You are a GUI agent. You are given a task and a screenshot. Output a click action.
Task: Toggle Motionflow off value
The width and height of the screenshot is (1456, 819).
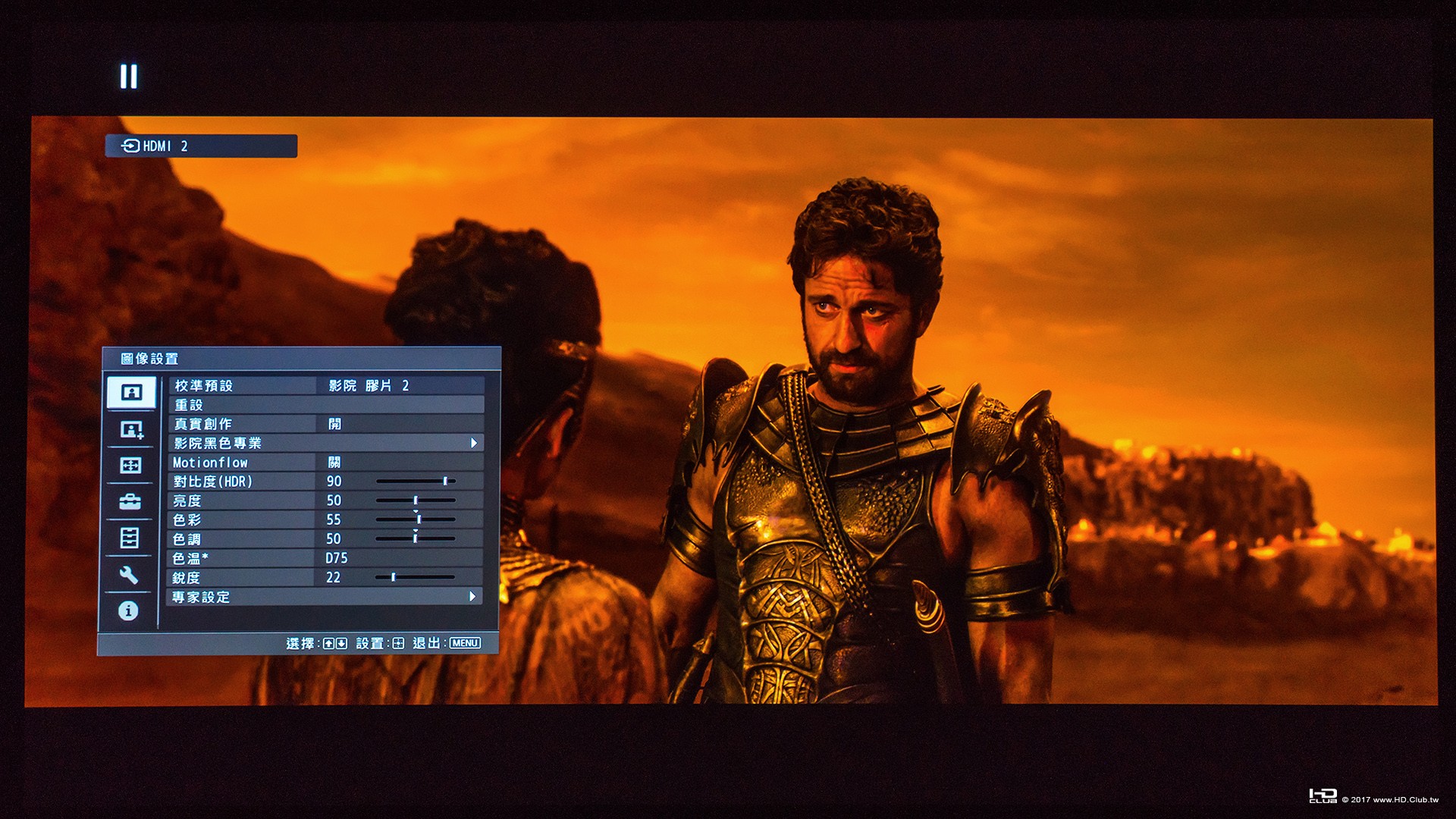(334, 462)
